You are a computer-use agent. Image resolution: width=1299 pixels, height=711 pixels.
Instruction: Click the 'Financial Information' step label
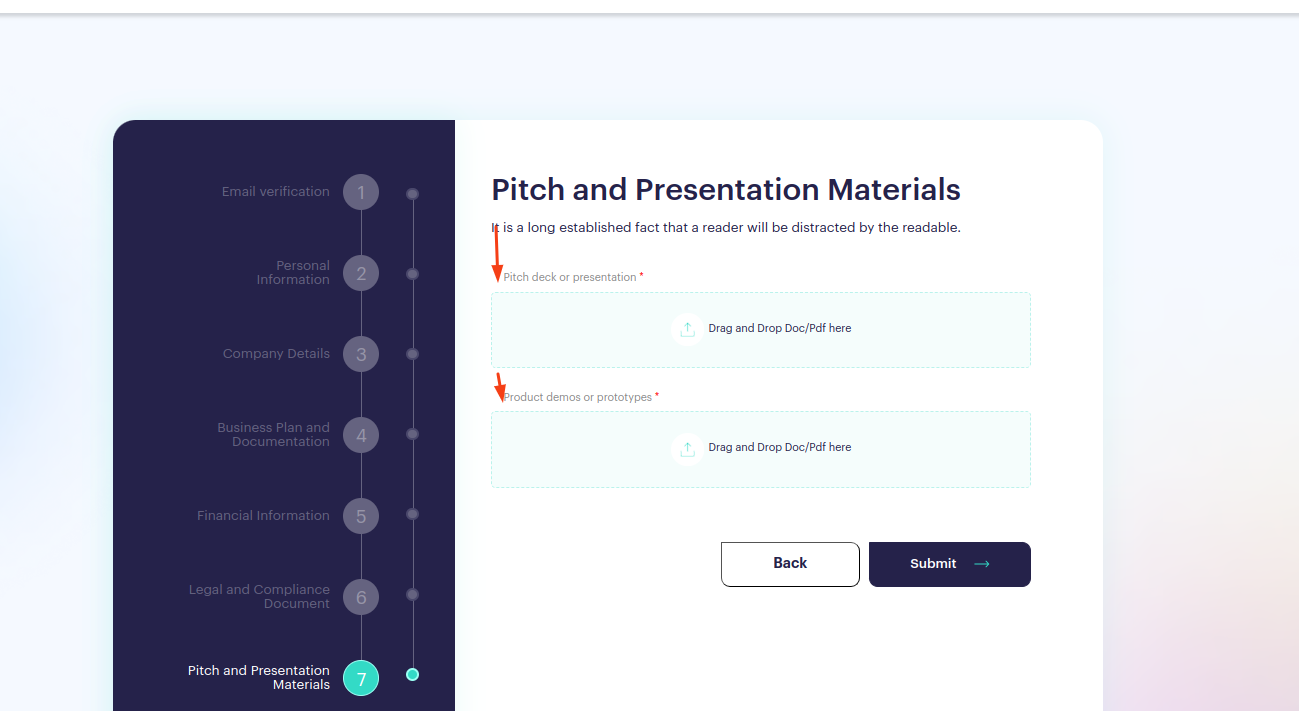[x=263, y=516]
